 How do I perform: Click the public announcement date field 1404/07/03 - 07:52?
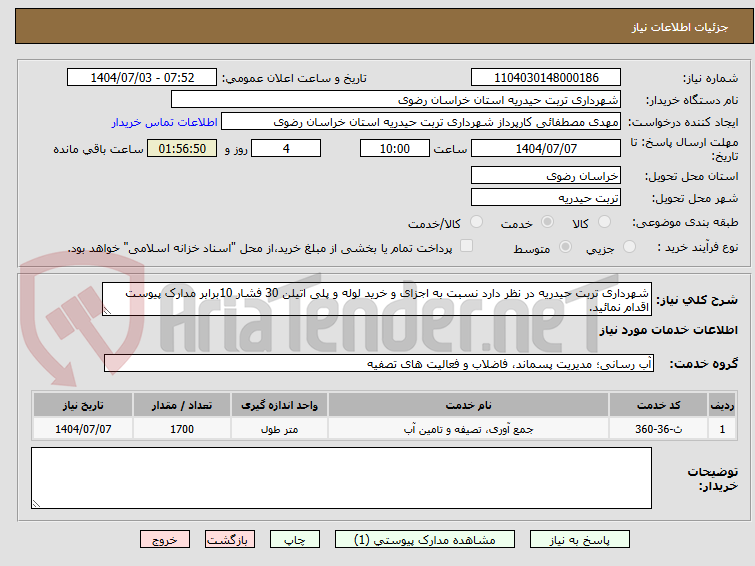point(142,78)
